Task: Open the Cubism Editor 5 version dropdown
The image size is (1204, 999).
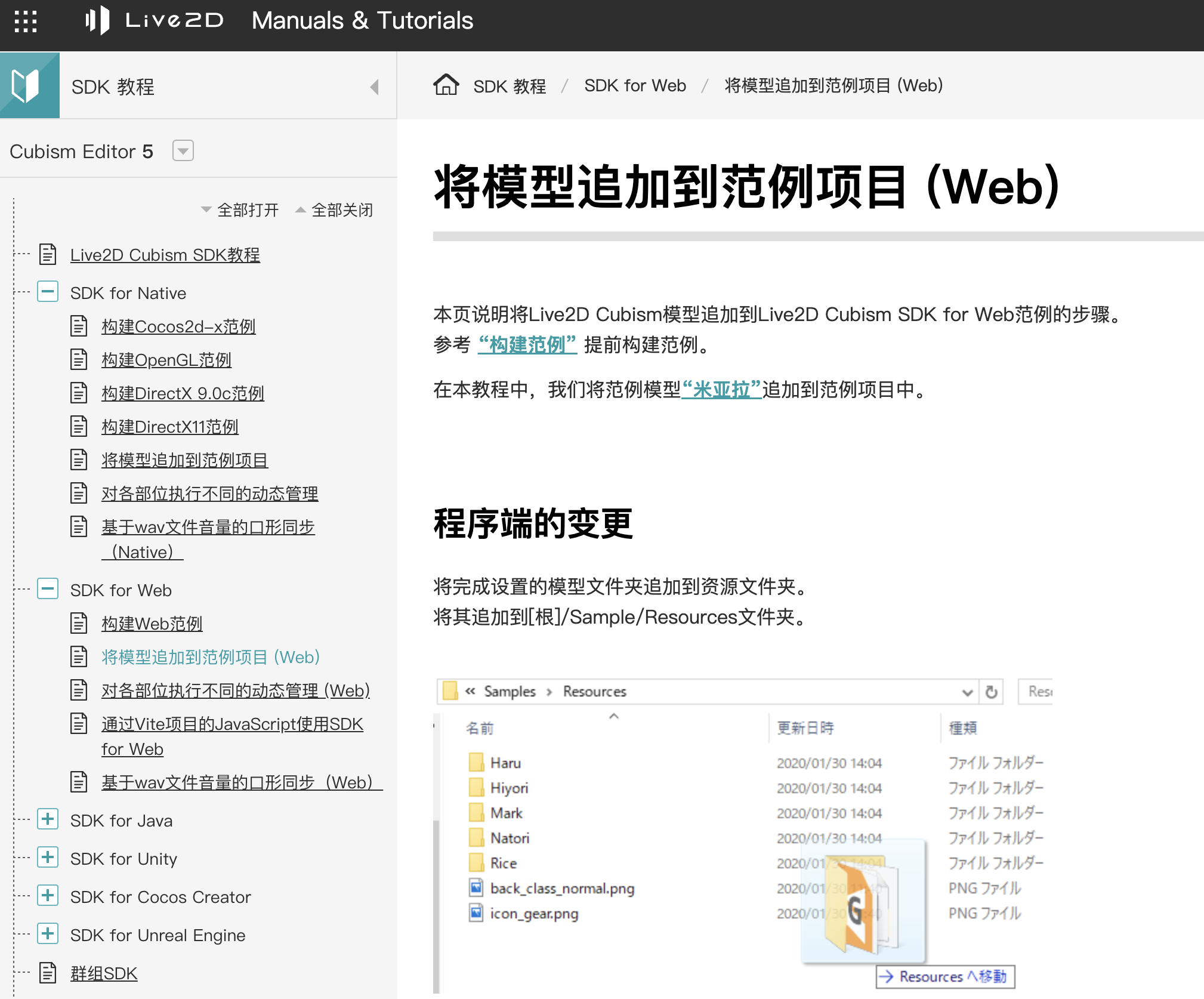Action: 183,151
